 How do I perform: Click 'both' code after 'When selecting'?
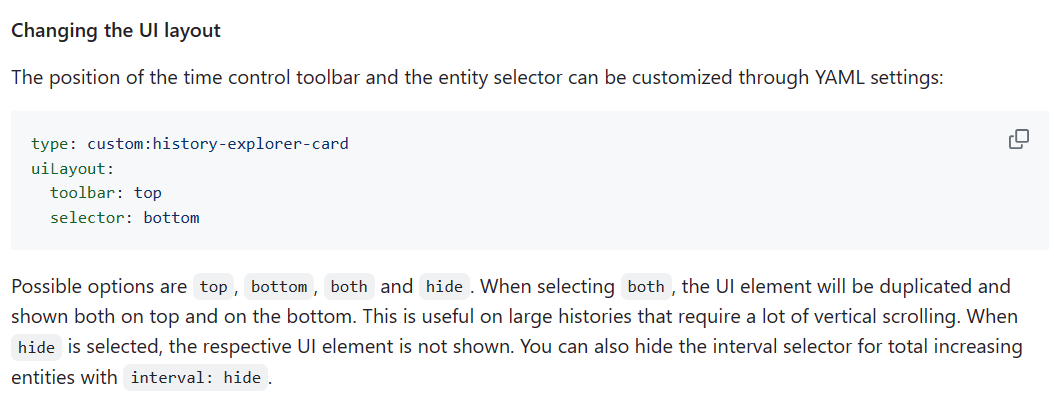click(x=645, y=287)
